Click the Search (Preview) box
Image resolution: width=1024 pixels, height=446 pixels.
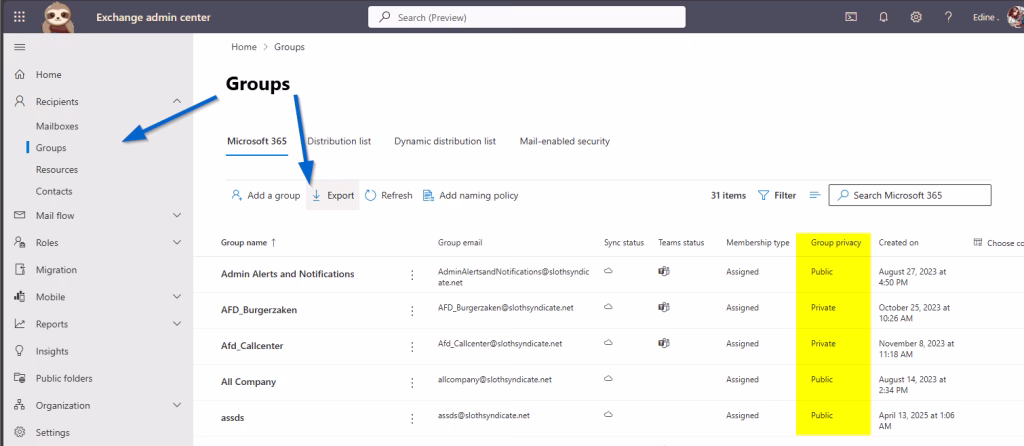coord(526,17)
